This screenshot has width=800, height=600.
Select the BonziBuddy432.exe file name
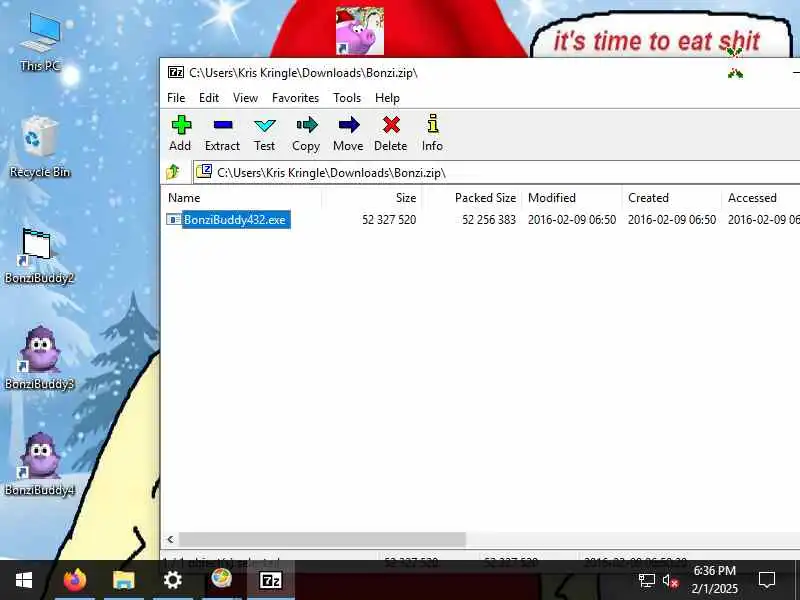pyautogui.click(x=236, y=219)
